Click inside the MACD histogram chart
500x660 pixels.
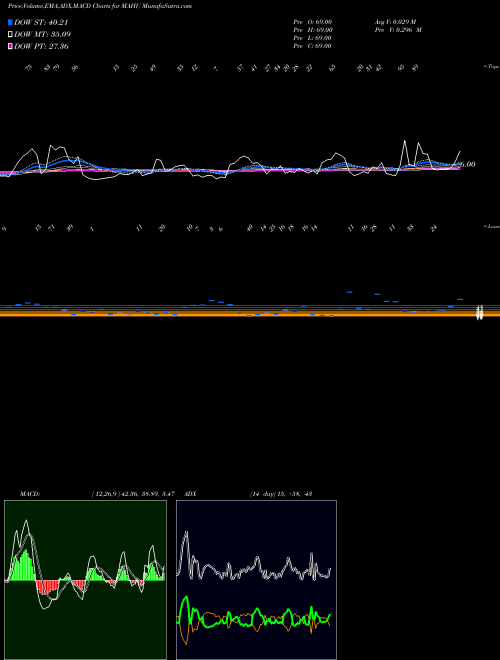[x=85, y=580]
